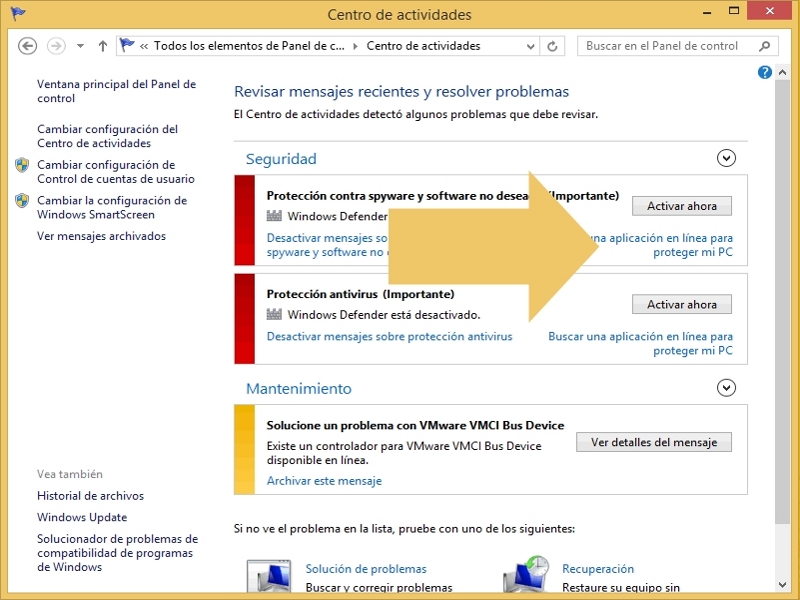
Task: Click the Forward navigation arrow
Action: coord(56,46)
